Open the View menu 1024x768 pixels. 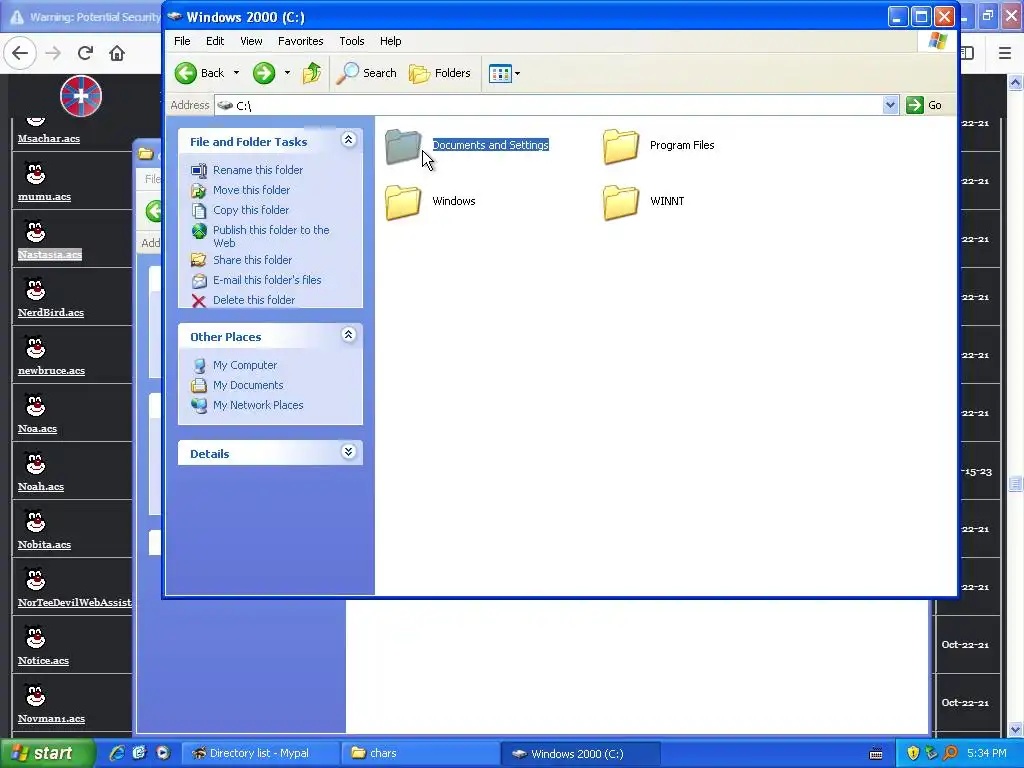click(x=251, y=41)
